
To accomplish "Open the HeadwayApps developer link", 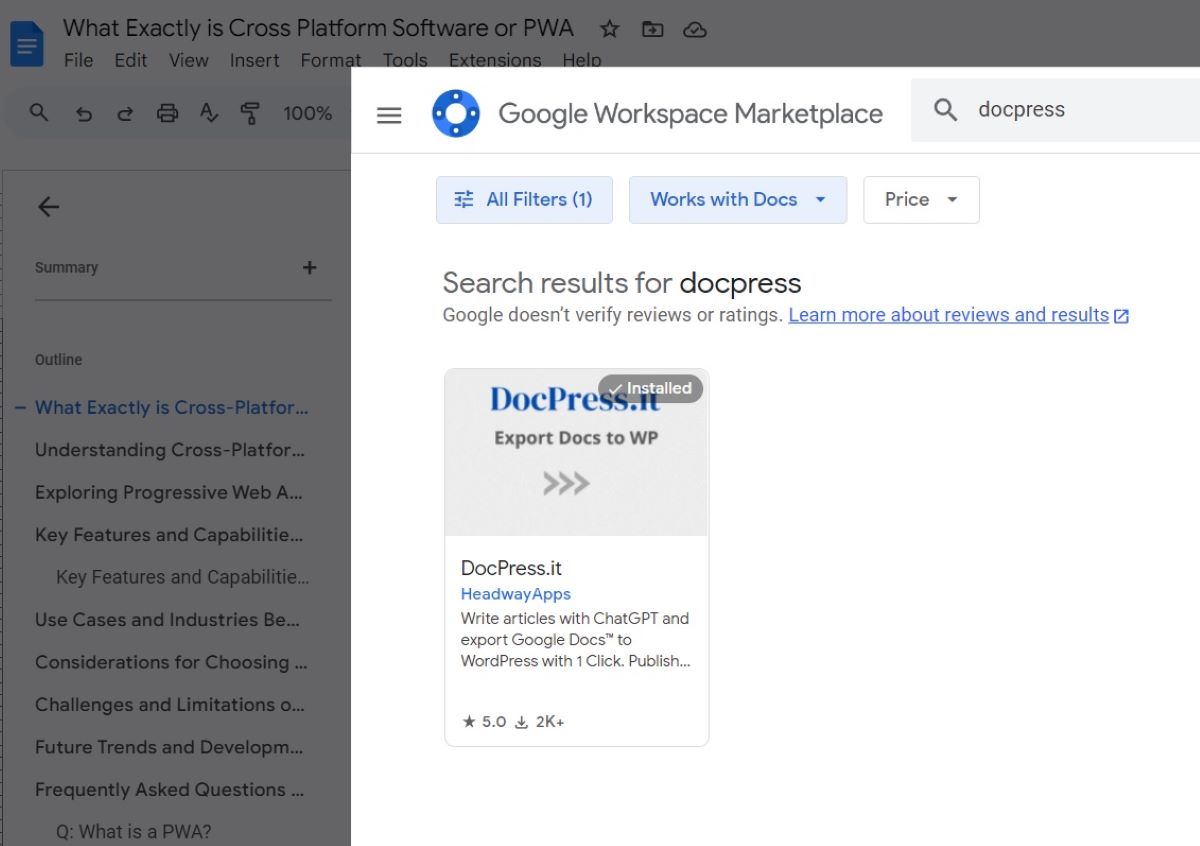I will [516, 594].
